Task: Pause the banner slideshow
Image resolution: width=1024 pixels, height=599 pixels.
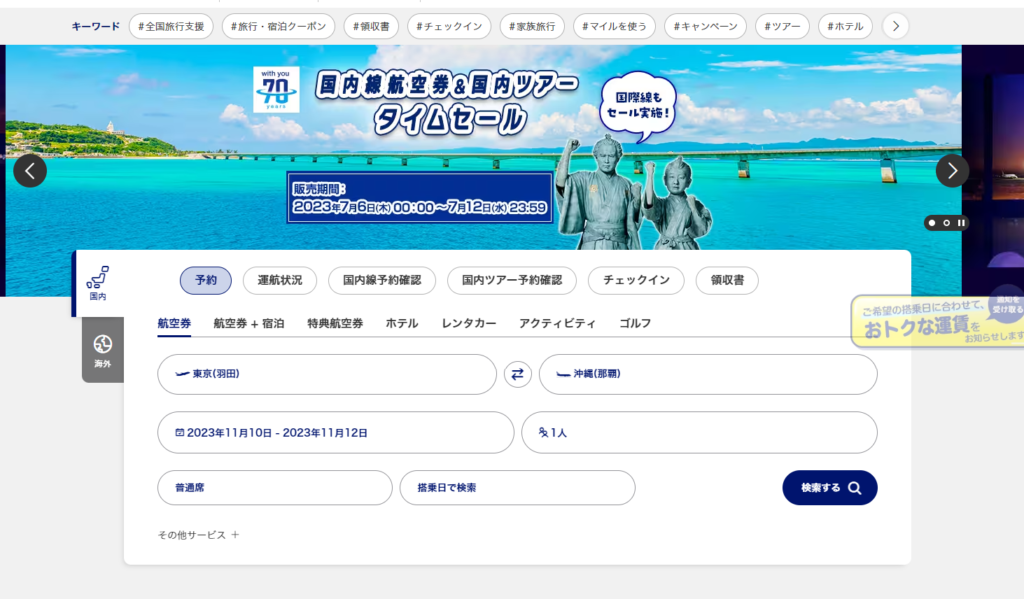Action: pyautogui.click(x=961, y=223)
